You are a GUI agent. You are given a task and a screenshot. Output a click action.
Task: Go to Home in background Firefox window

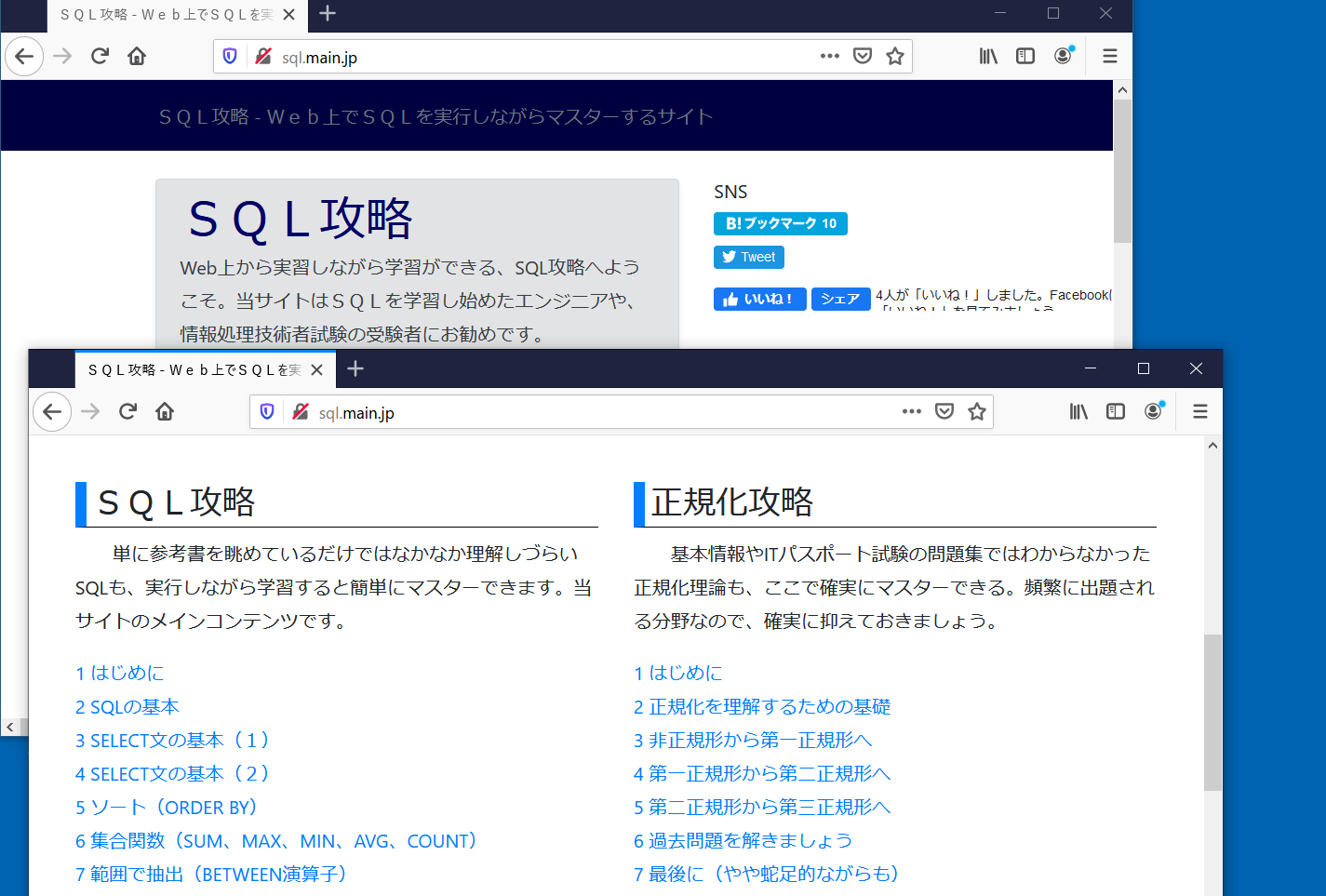(137, 56)
